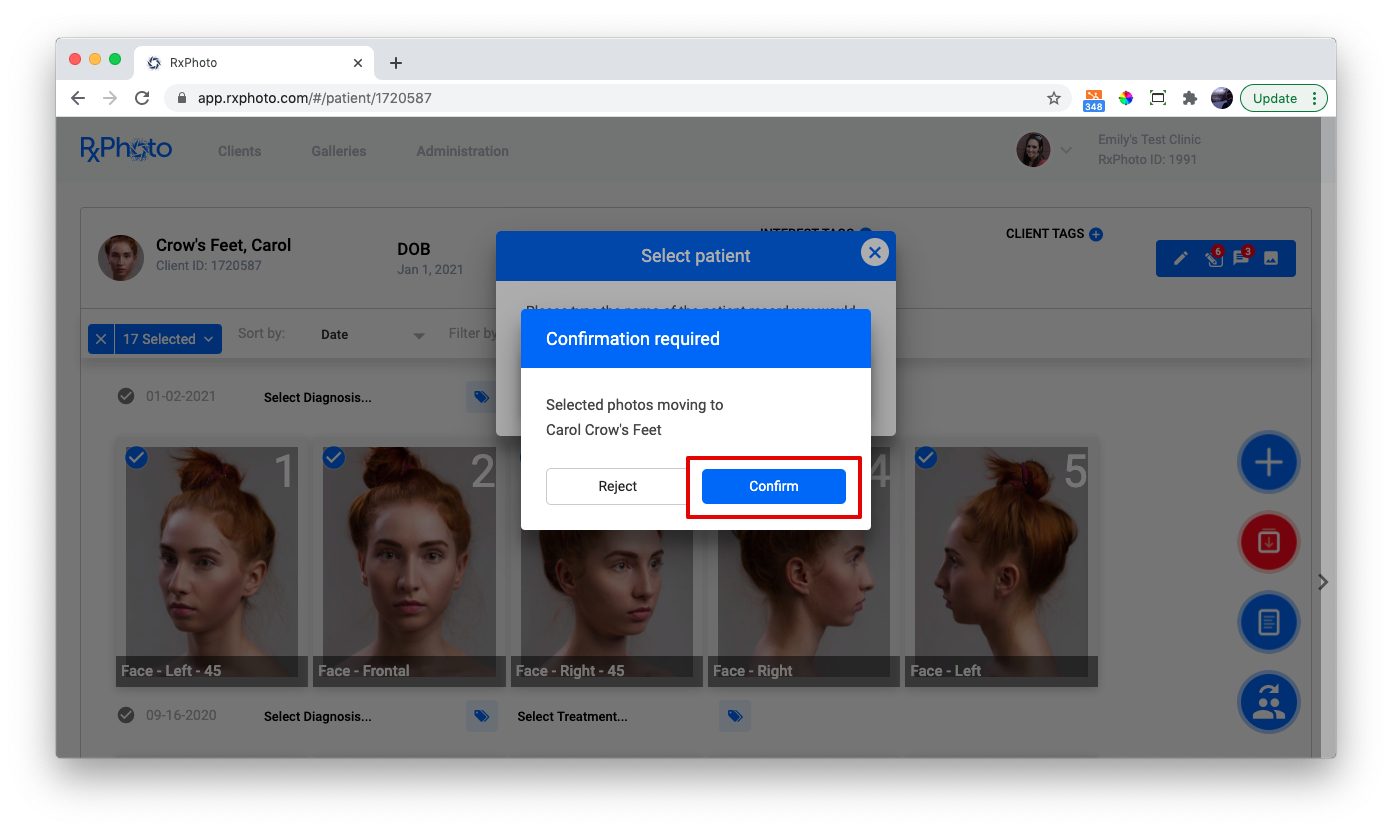The width and height of the screenshot is (1392, 832).
Task: Click the pencil edit client icon
Action: click(x=1181, y=258)
